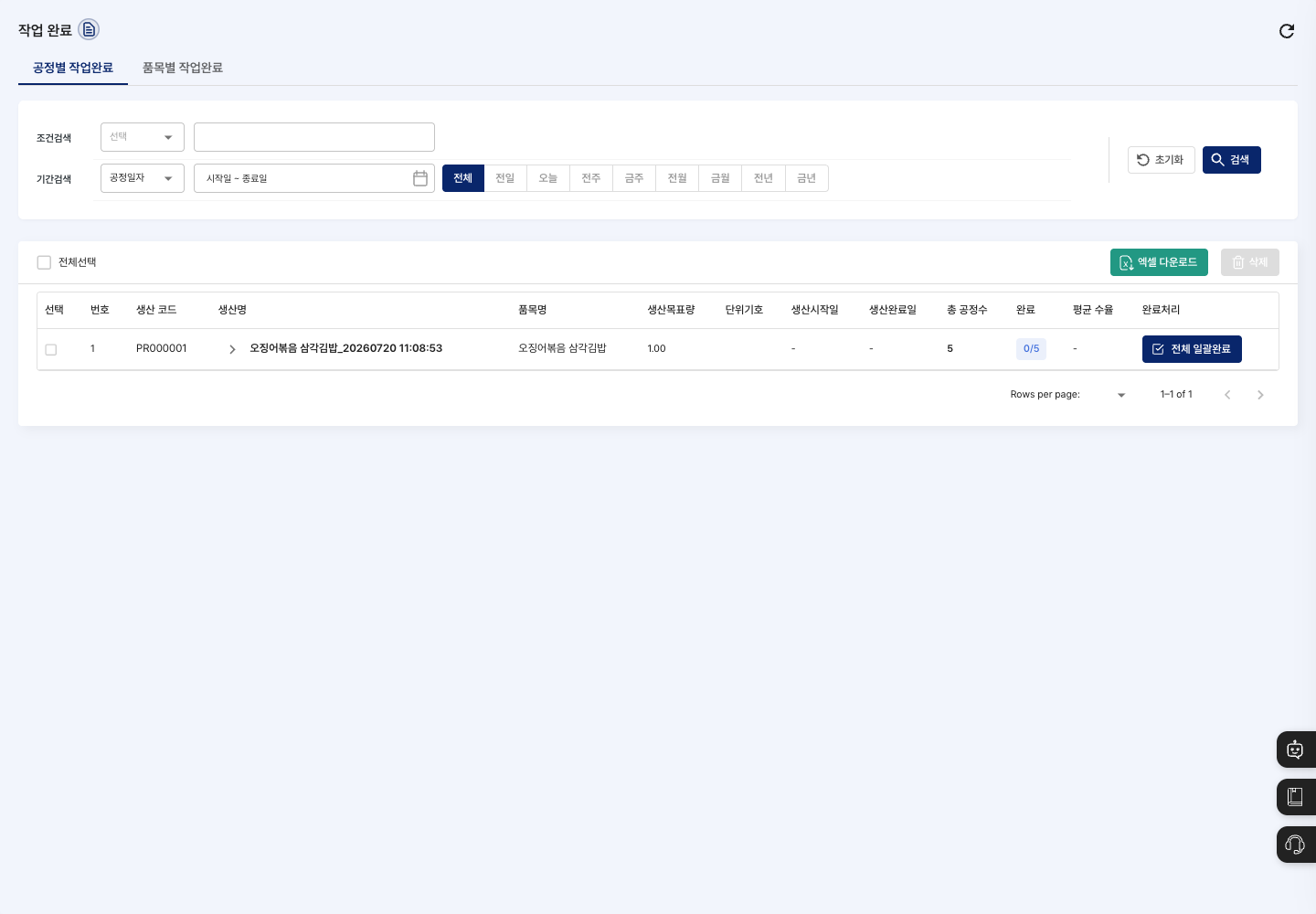This screenshot has height=914, width=1316.
Task: Select the 전주 period filter
Action: [591, 178]
